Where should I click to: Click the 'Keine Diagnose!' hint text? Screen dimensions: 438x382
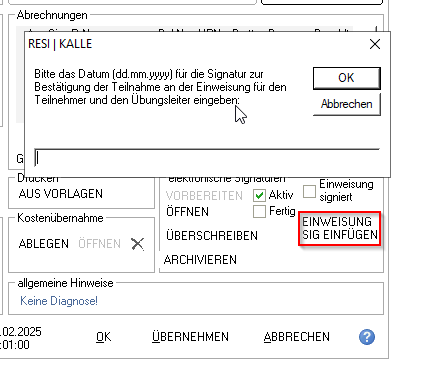point(59,301)
